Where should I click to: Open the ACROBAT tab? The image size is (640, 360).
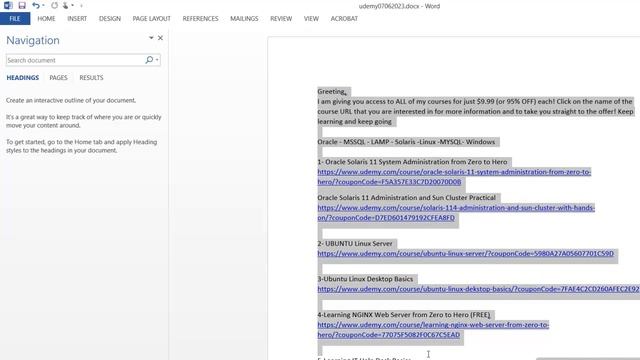[344, 19]
